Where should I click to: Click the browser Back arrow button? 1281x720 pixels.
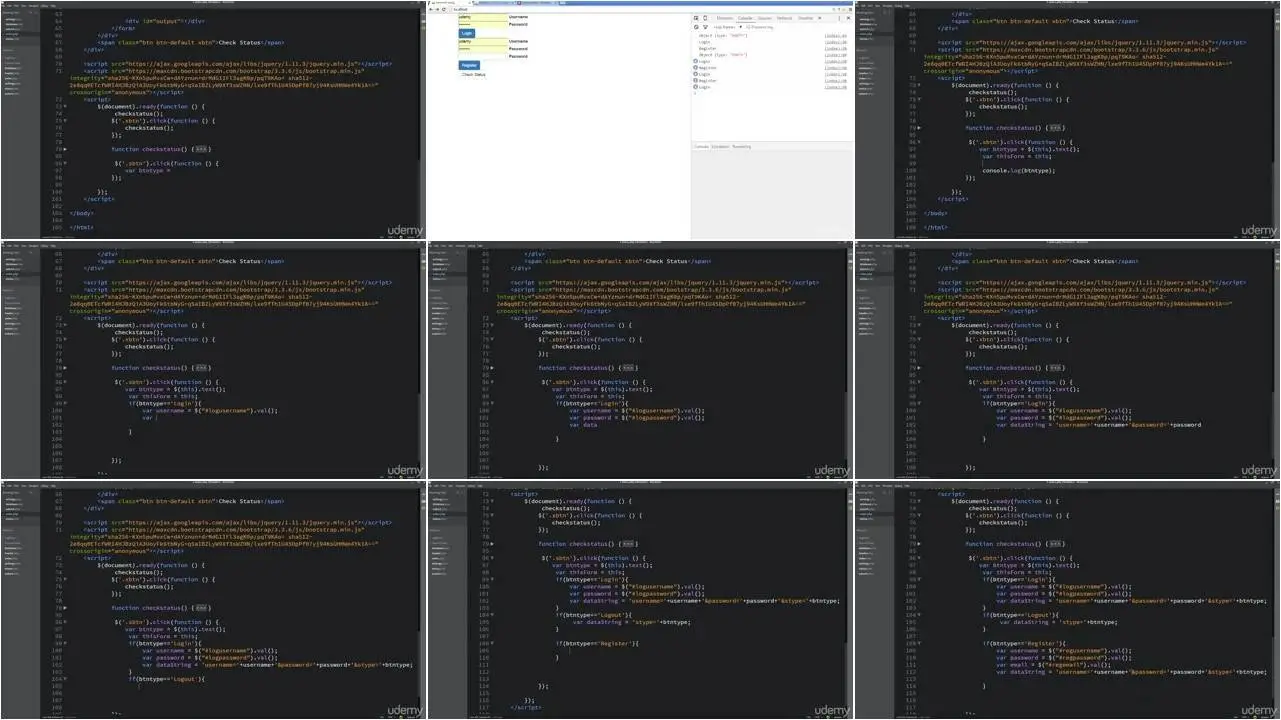click(x=431, y=9)
